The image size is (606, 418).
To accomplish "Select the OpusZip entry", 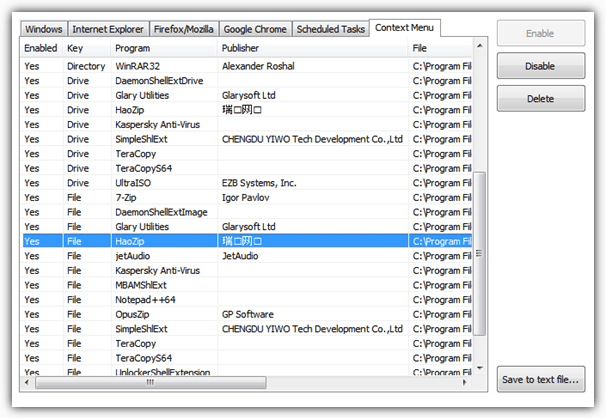I will [247, 314].
